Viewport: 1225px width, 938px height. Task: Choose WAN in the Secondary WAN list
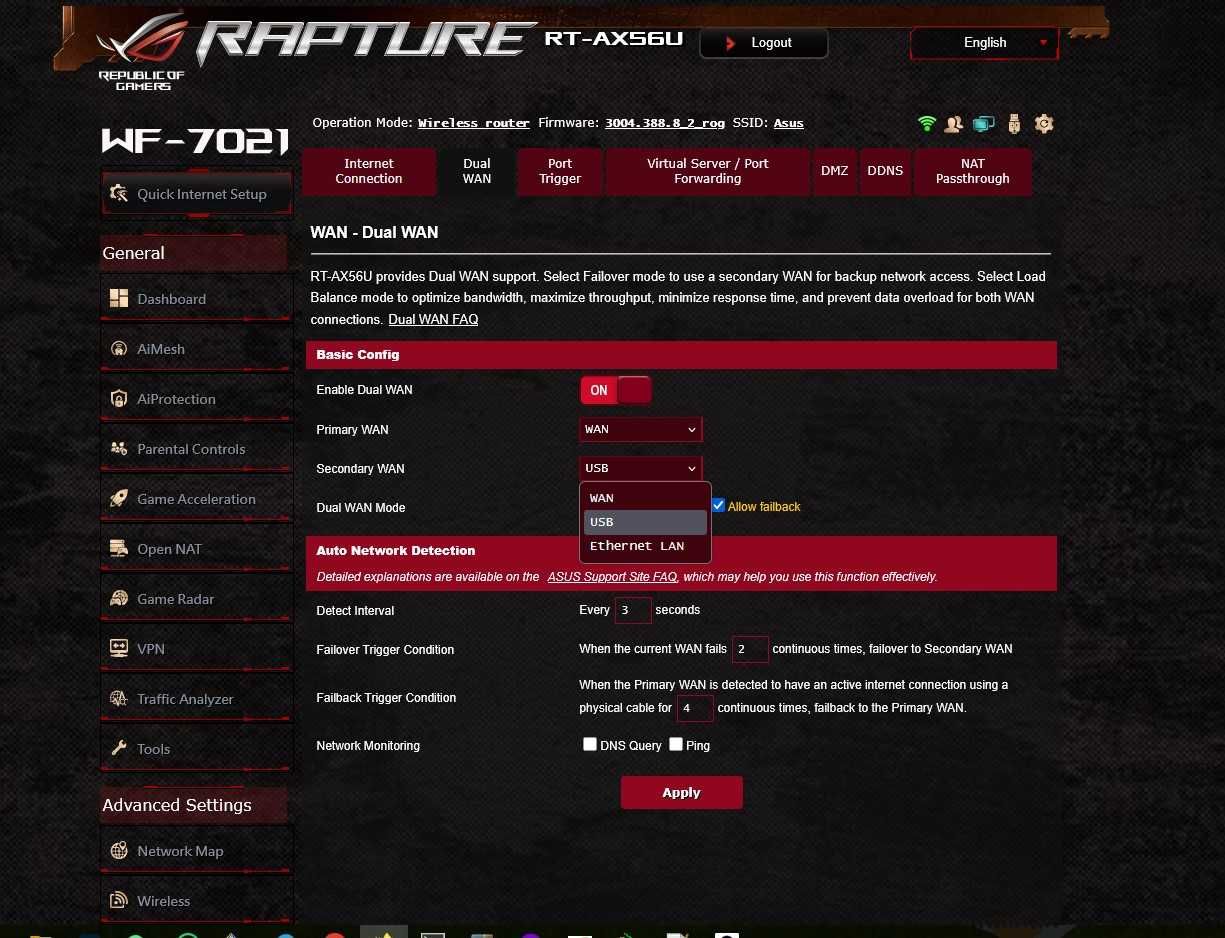pyautogui.click(x=645, y=498)
